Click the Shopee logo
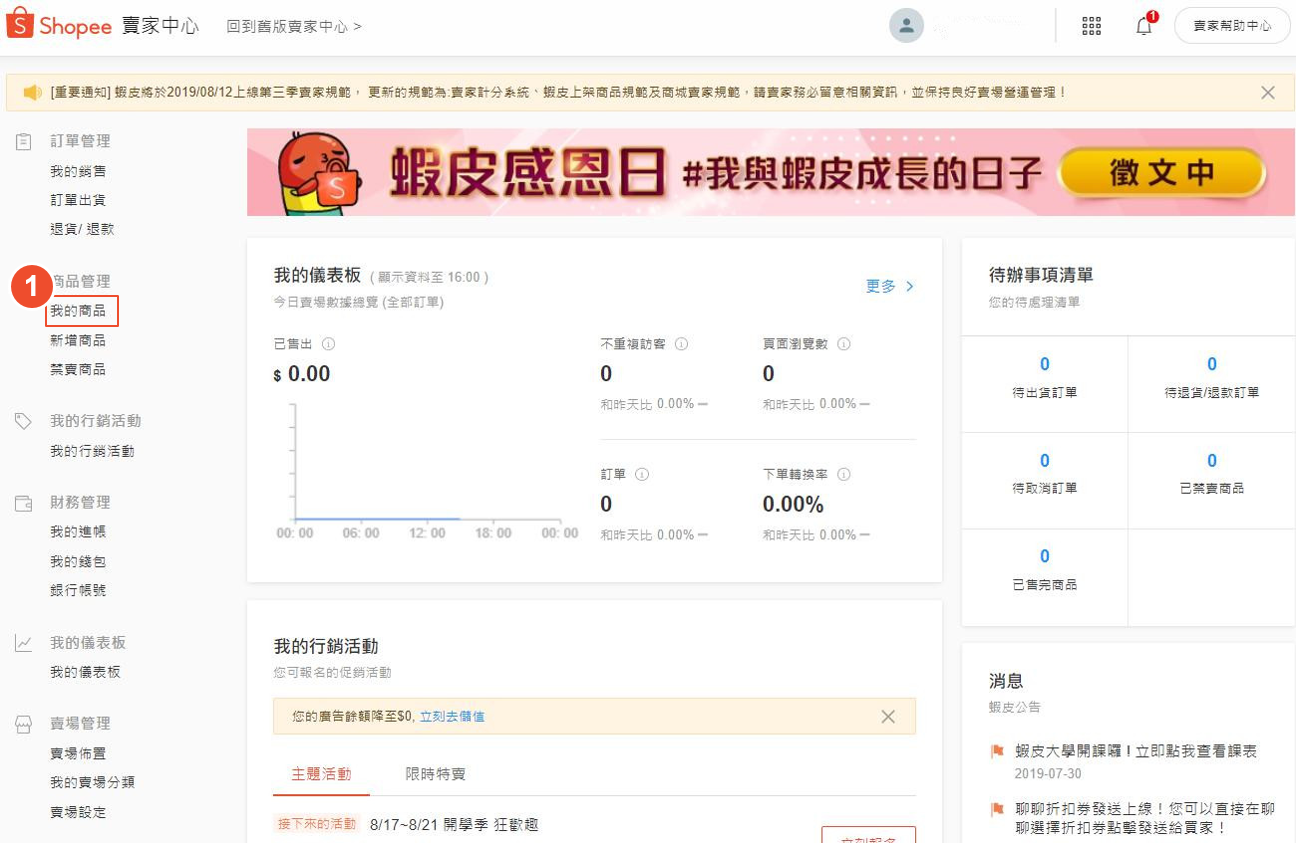 (59, 25)
